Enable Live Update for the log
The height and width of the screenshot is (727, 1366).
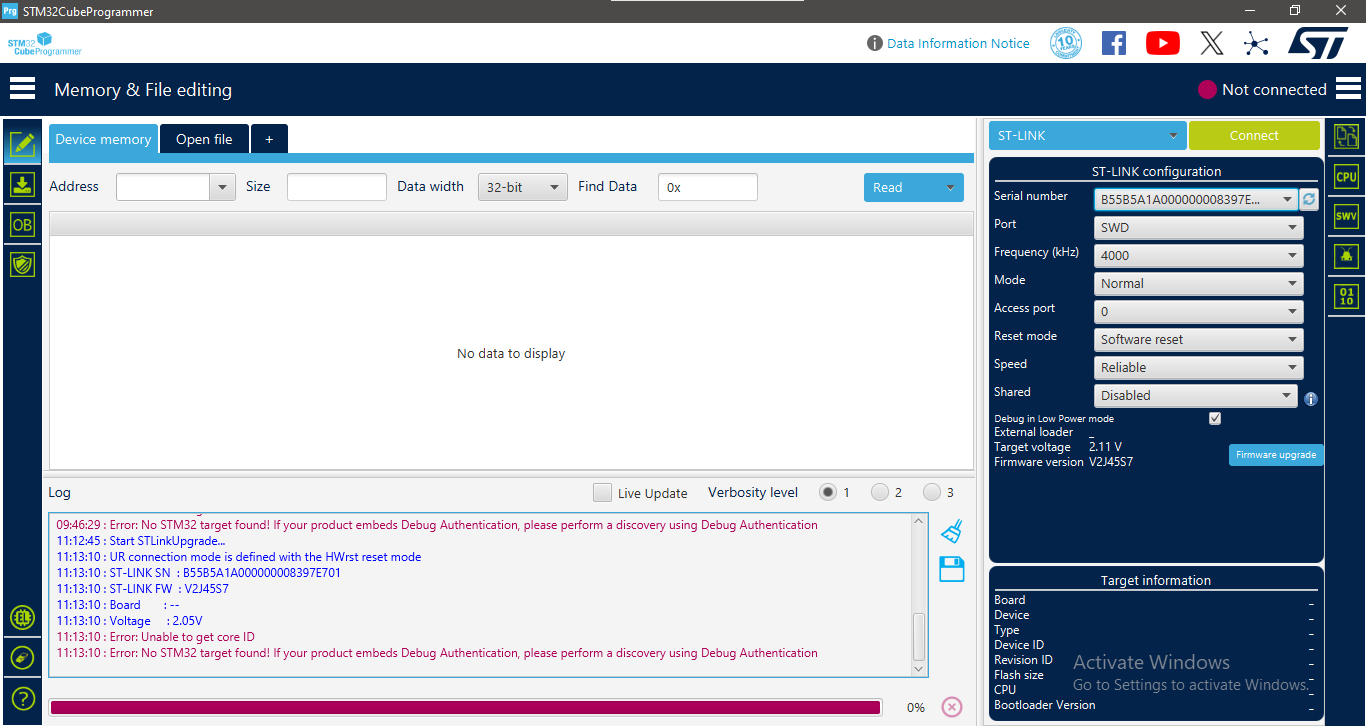pyautogui.click(x=602, y=492)
